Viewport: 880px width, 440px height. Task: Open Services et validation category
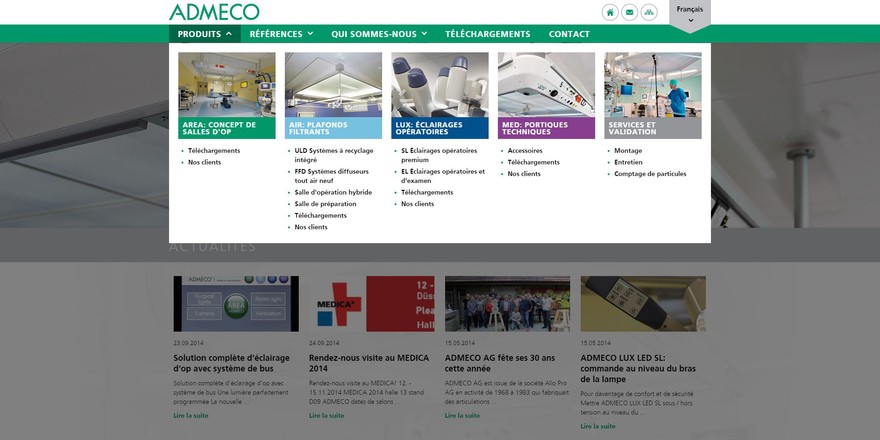point(653,95)
